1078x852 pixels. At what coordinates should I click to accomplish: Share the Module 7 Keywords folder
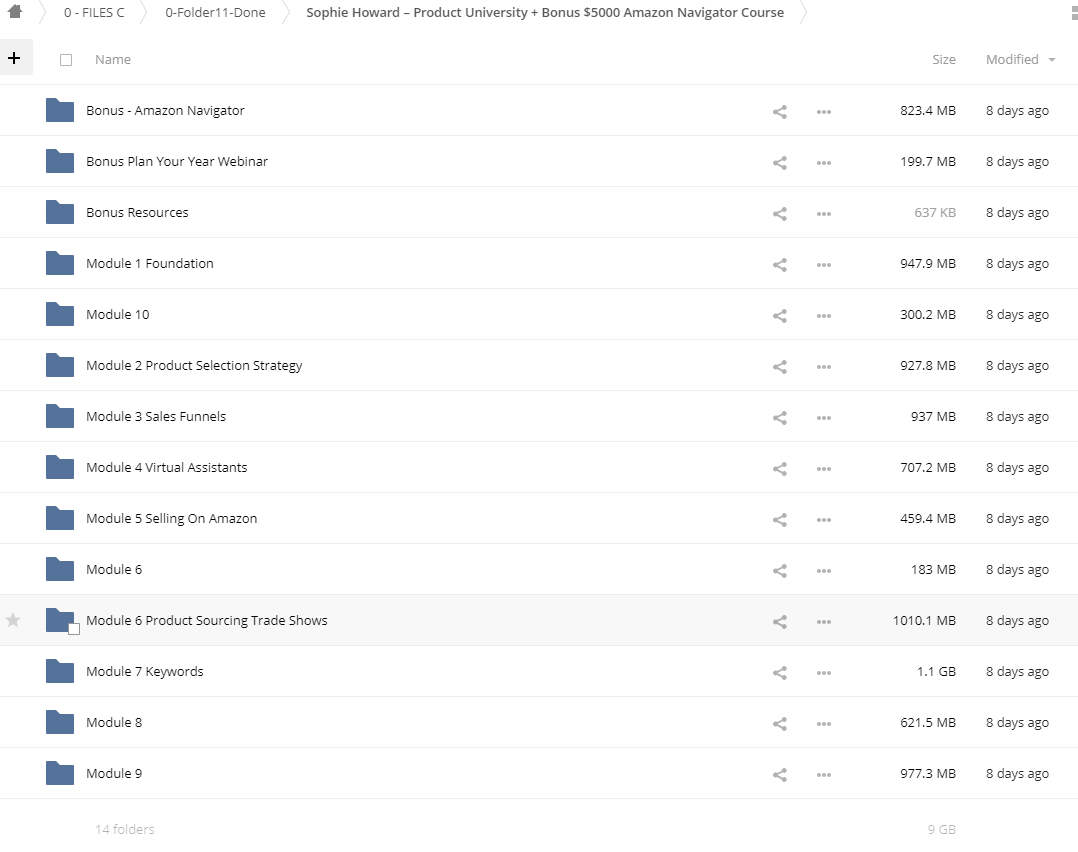click(x=780, y=672)
